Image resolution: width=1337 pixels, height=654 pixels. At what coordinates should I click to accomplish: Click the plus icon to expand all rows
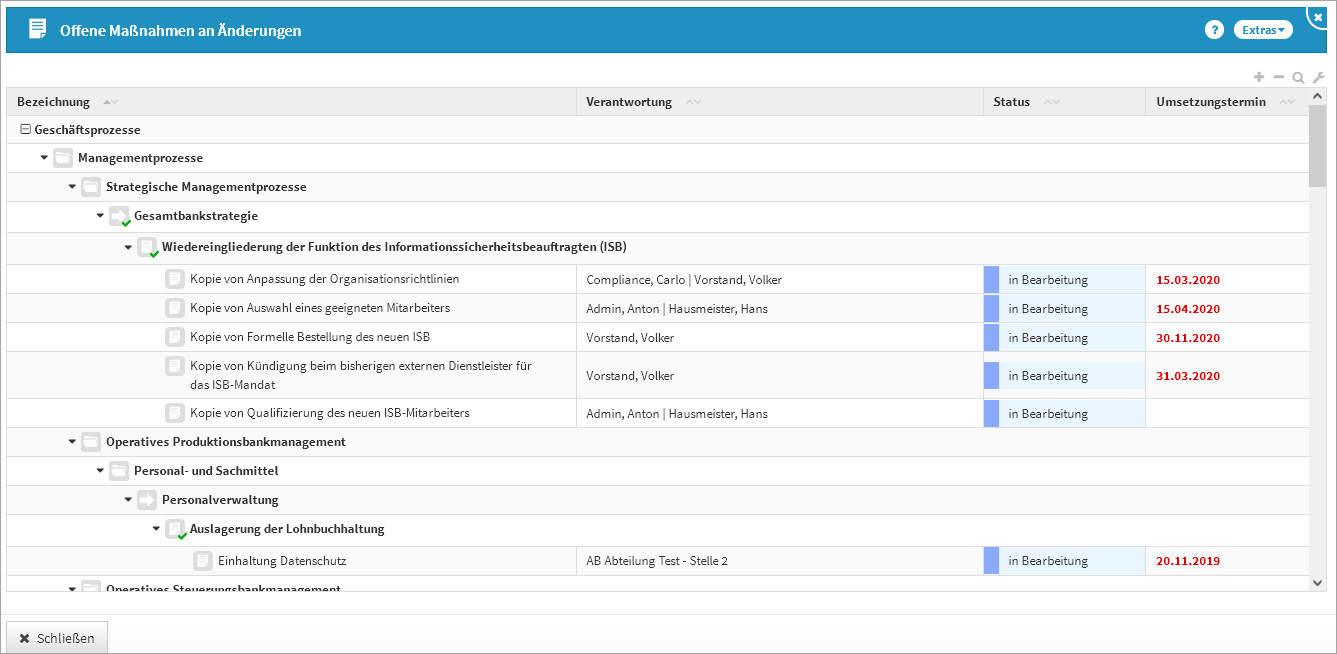point(1259,77)
